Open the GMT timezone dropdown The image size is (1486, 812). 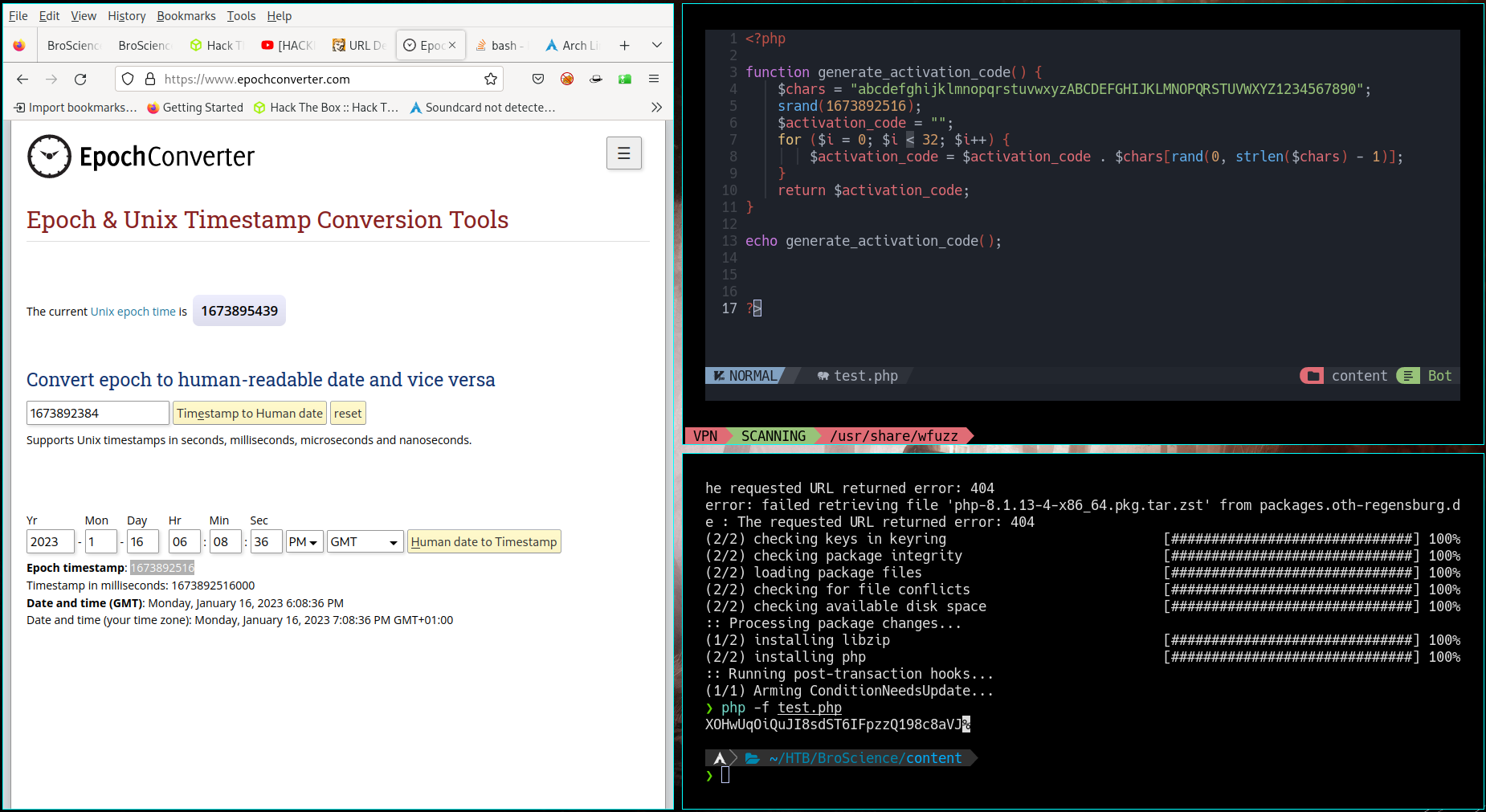(x=365, y=542)
